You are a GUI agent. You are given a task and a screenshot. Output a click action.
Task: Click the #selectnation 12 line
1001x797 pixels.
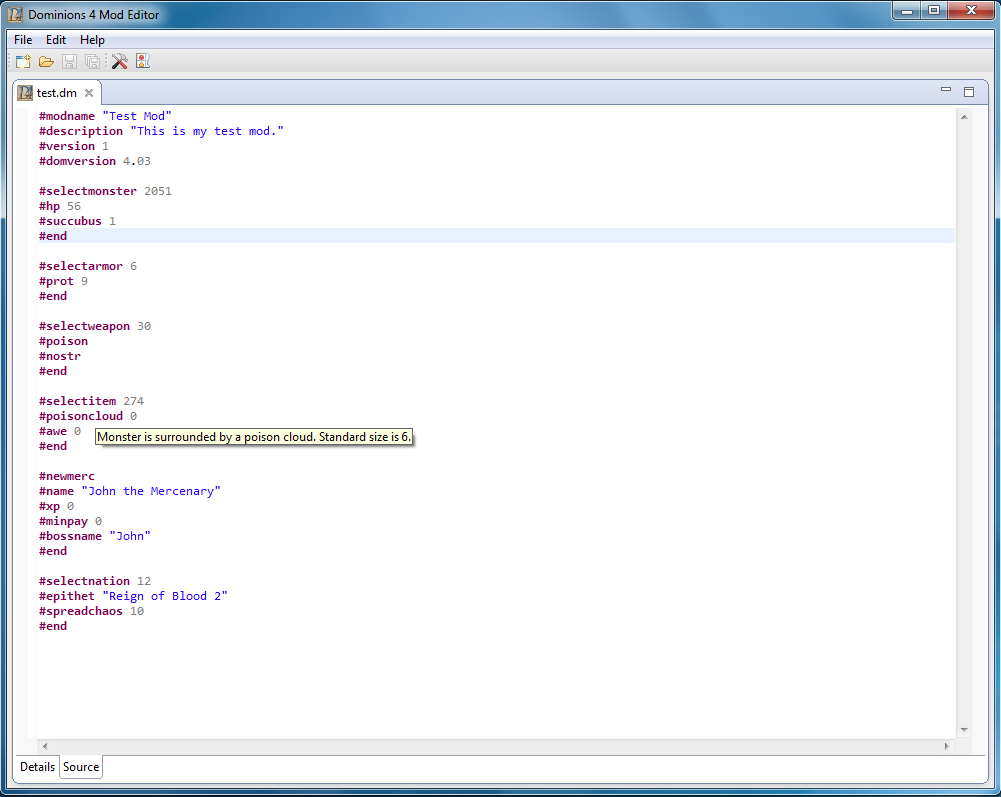(x=94, y=581)
